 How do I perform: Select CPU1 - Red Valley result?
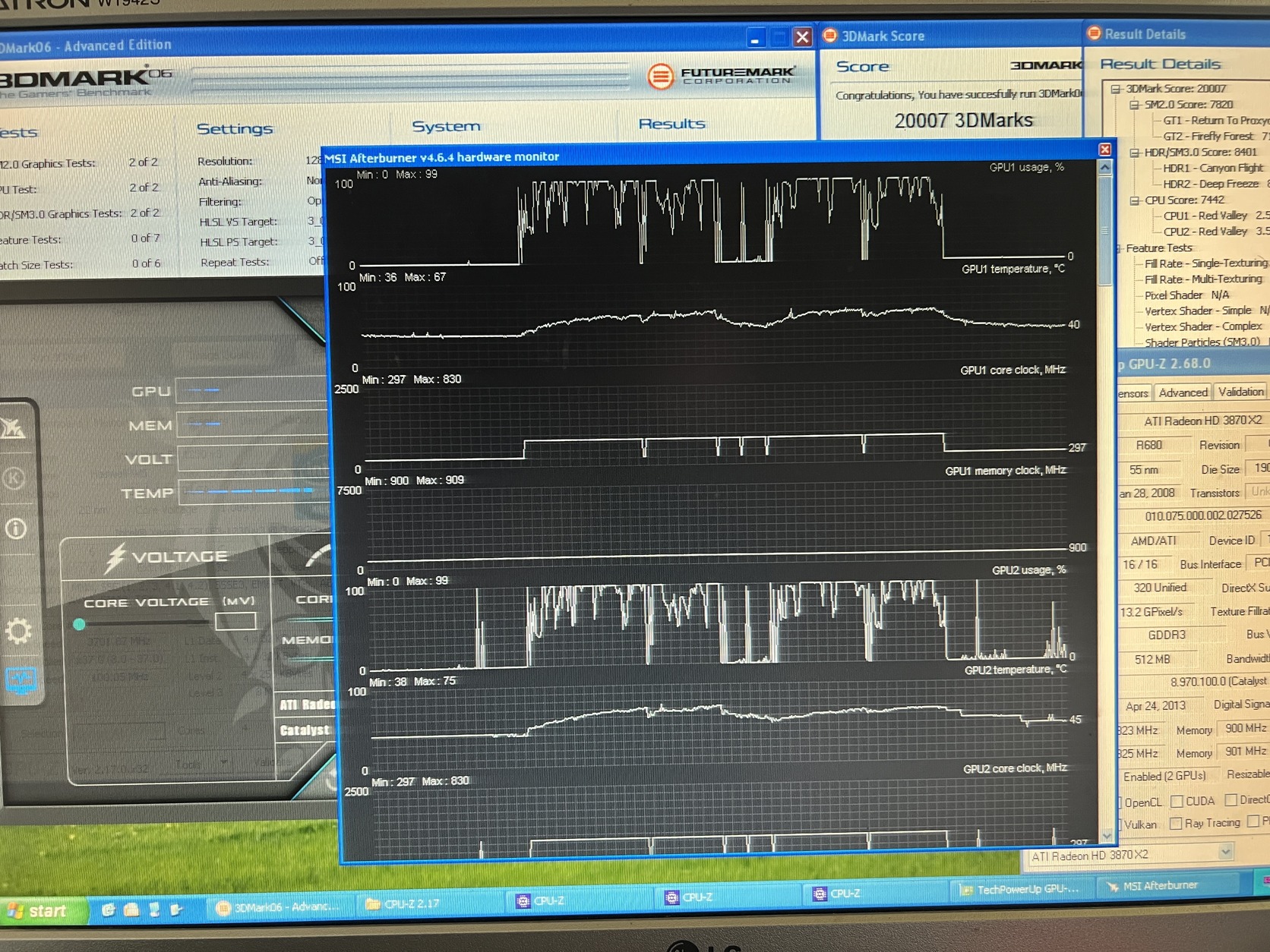(x=1216, y=216)
